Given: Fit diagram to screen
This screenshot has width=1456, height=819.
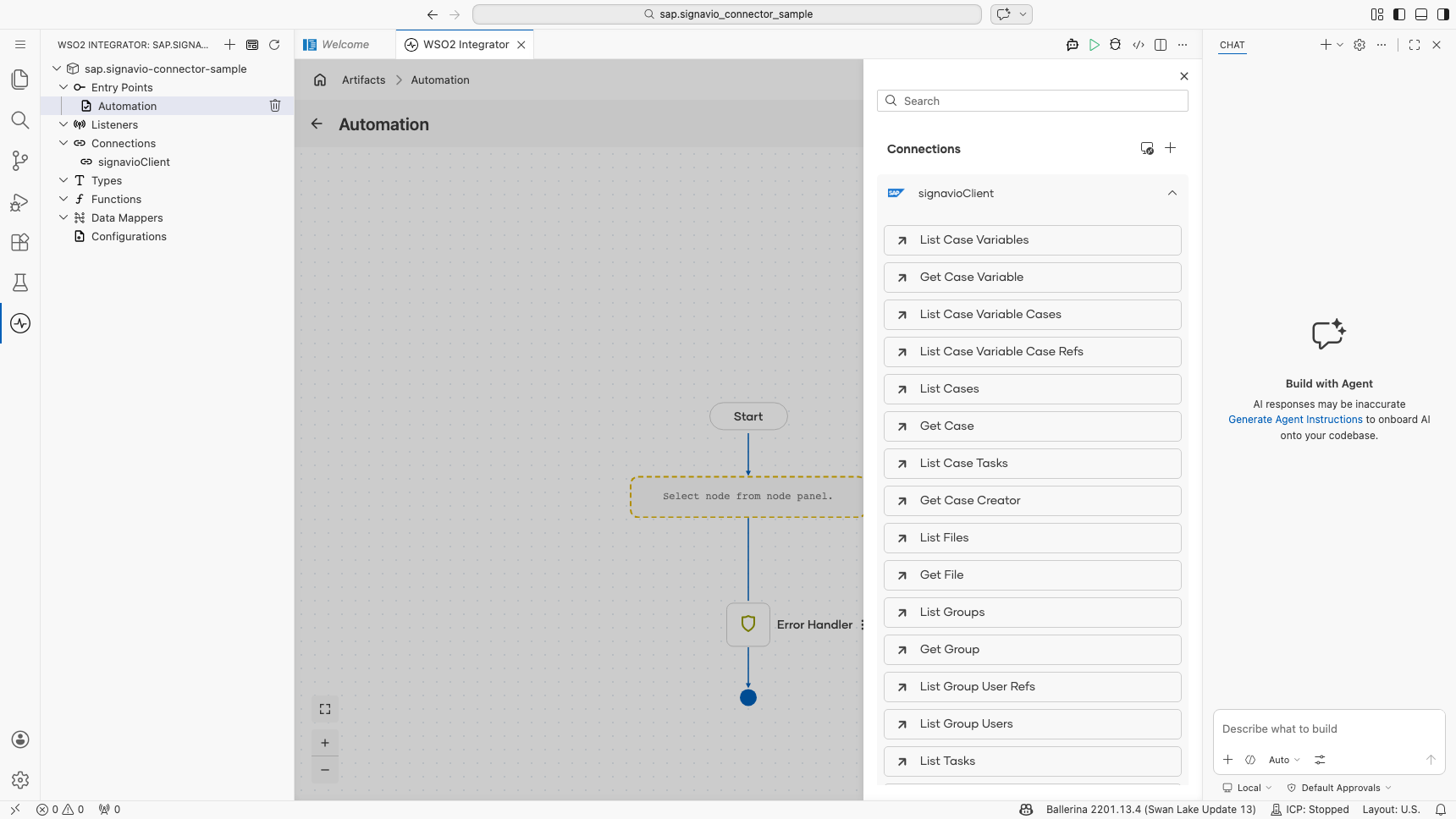Looking at the screenshot, I should [x=325, y=709].
